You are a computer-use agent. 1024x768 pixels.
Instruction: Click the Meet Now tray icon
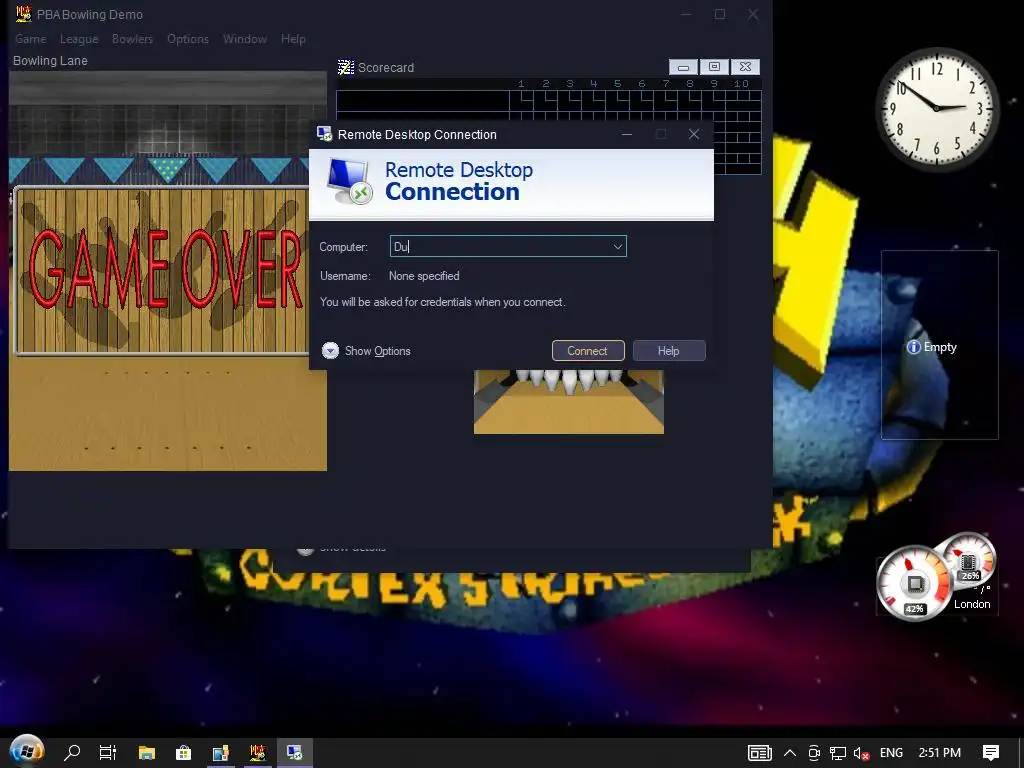tap(814, 753)
